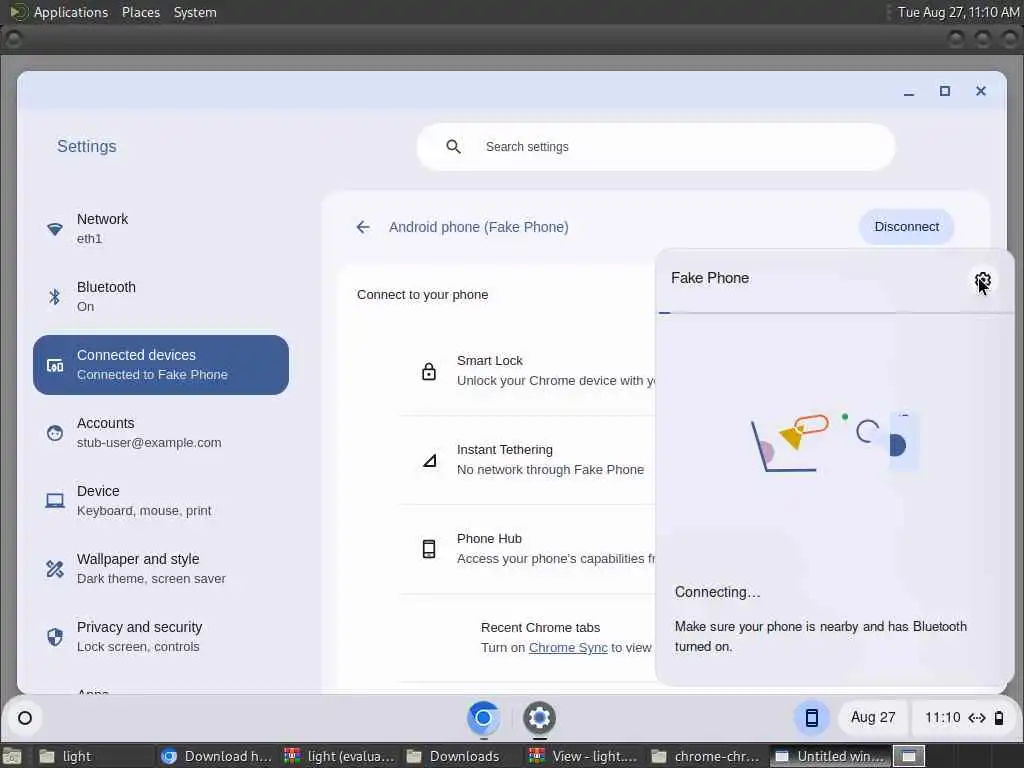Click the Search settings field
Screen dimensions: 1024x768
(656, 147)
